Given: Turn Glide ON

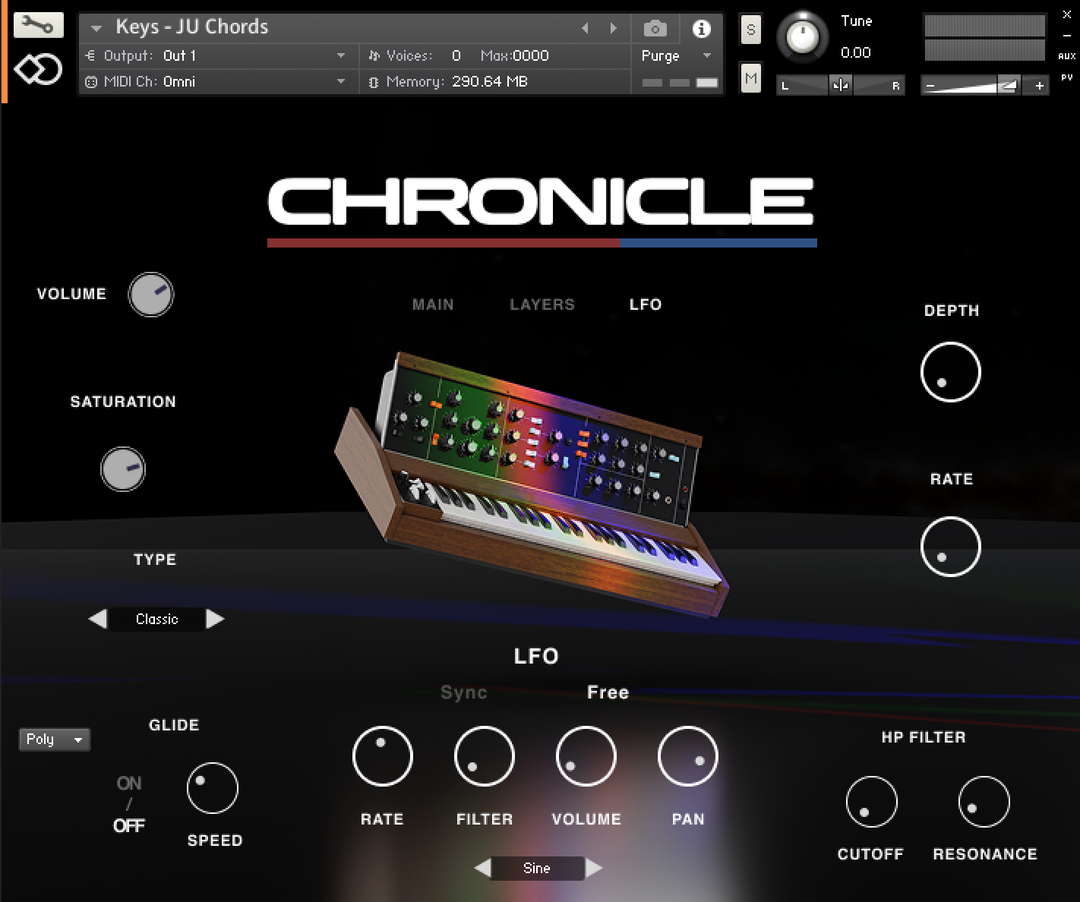Looking at the screenshot, I should tap(129, 783).
